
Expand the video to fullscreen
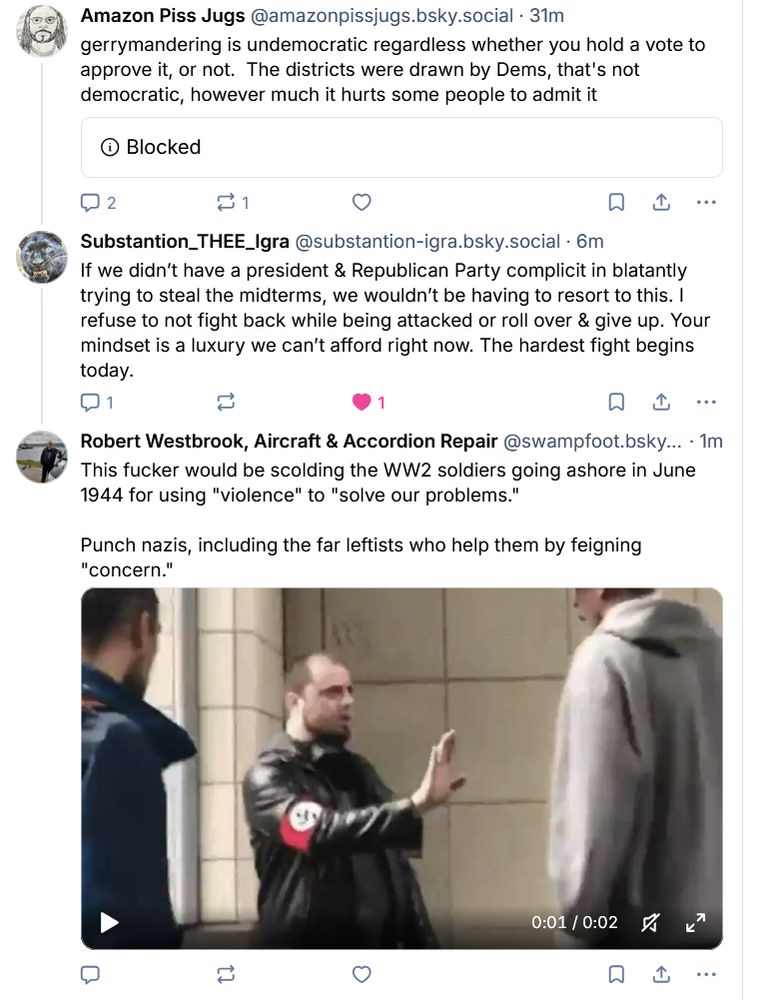[x=695, y=922]
